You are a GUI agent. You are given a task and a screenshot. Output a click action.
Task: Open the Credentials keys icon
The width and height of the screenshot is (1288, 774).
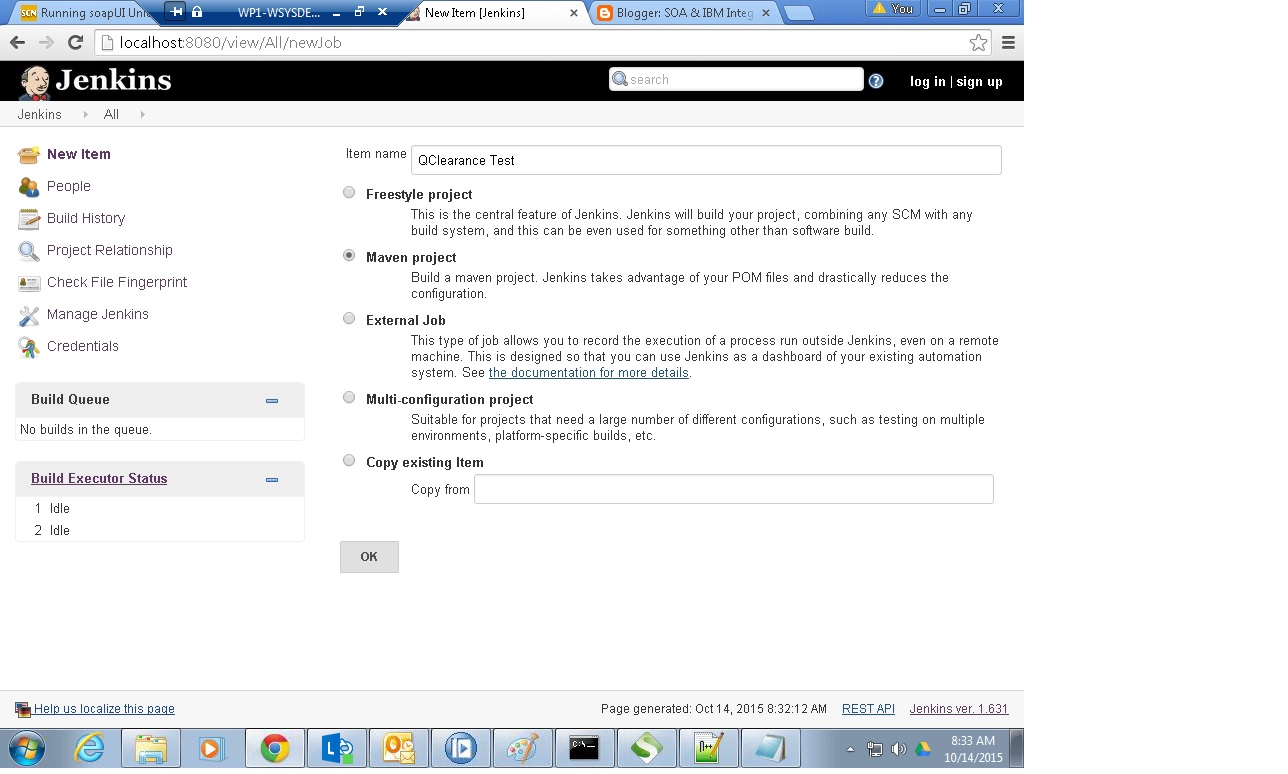point(29,347)
